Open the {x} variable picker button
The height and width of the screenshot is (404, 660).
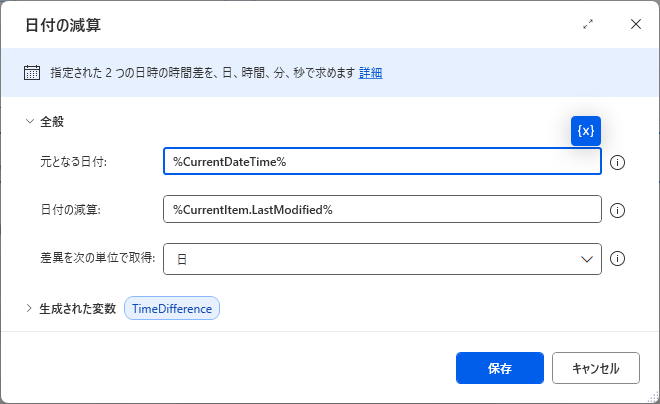point(585,131)
